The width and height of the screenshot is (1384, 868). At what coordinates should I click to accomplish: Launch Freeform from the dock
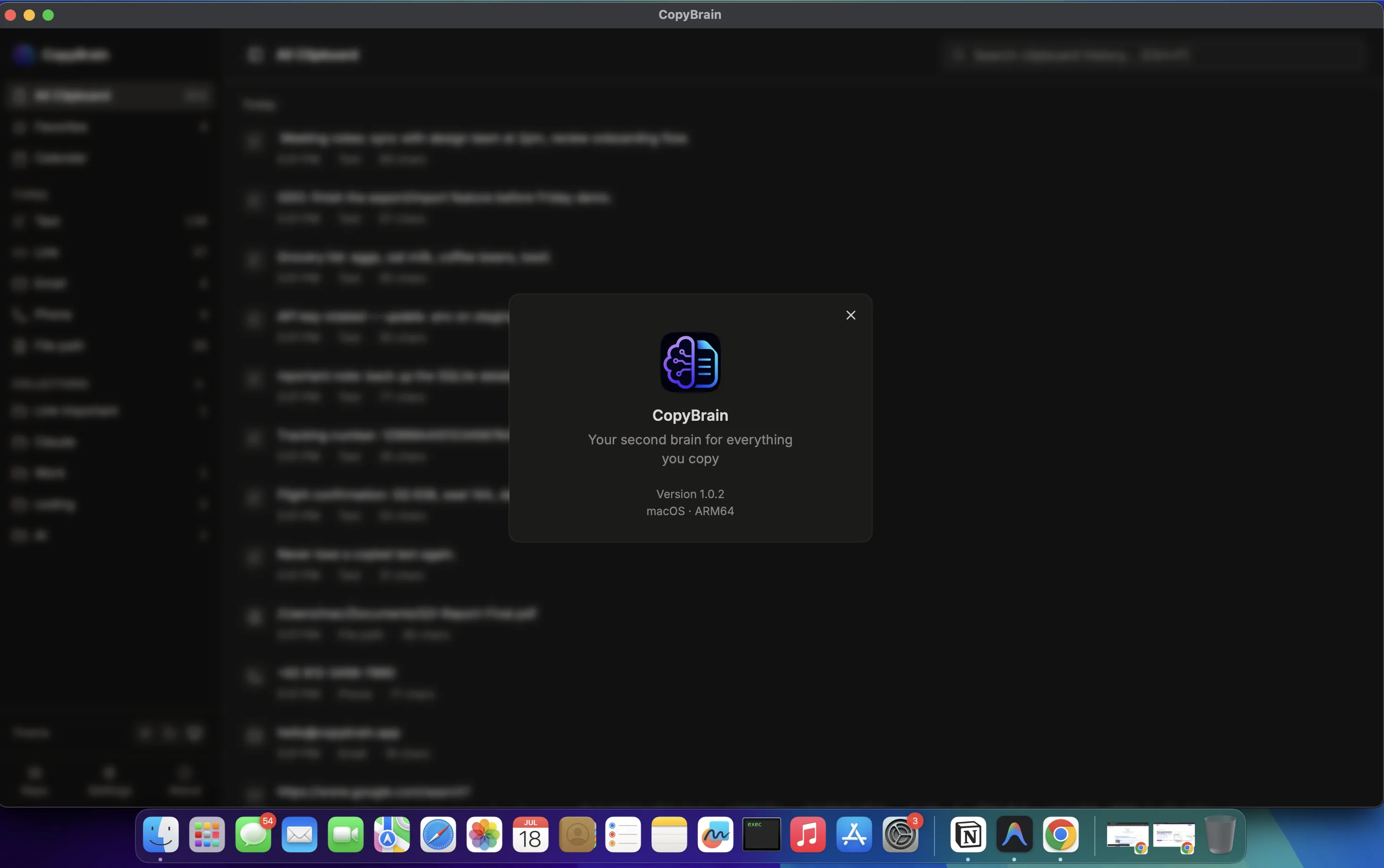(715, 835)
